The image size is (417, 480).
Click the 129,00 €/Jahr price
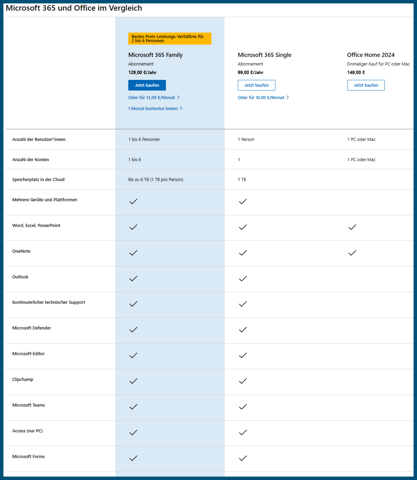click(x=142, y=72)
